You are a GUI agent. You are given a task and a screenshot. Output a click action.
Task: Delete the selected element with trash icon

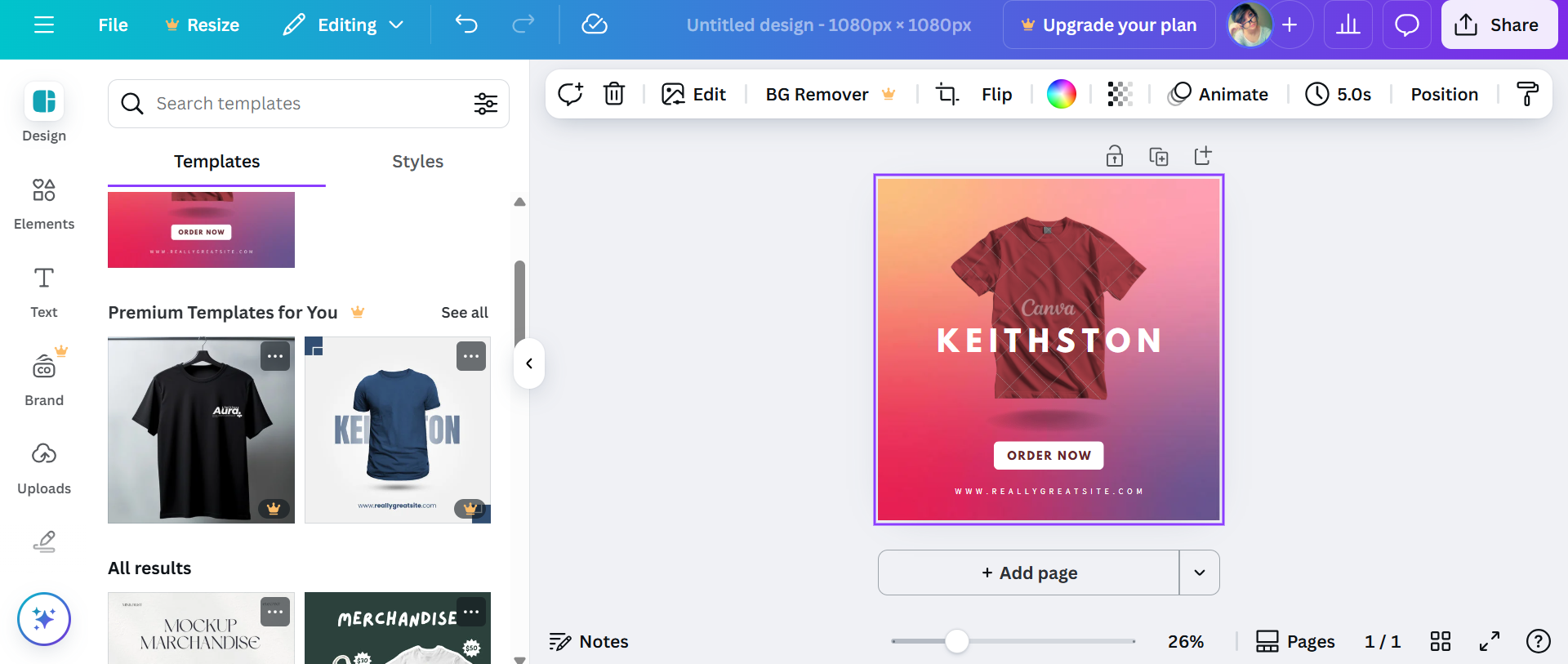coord(614,94)
